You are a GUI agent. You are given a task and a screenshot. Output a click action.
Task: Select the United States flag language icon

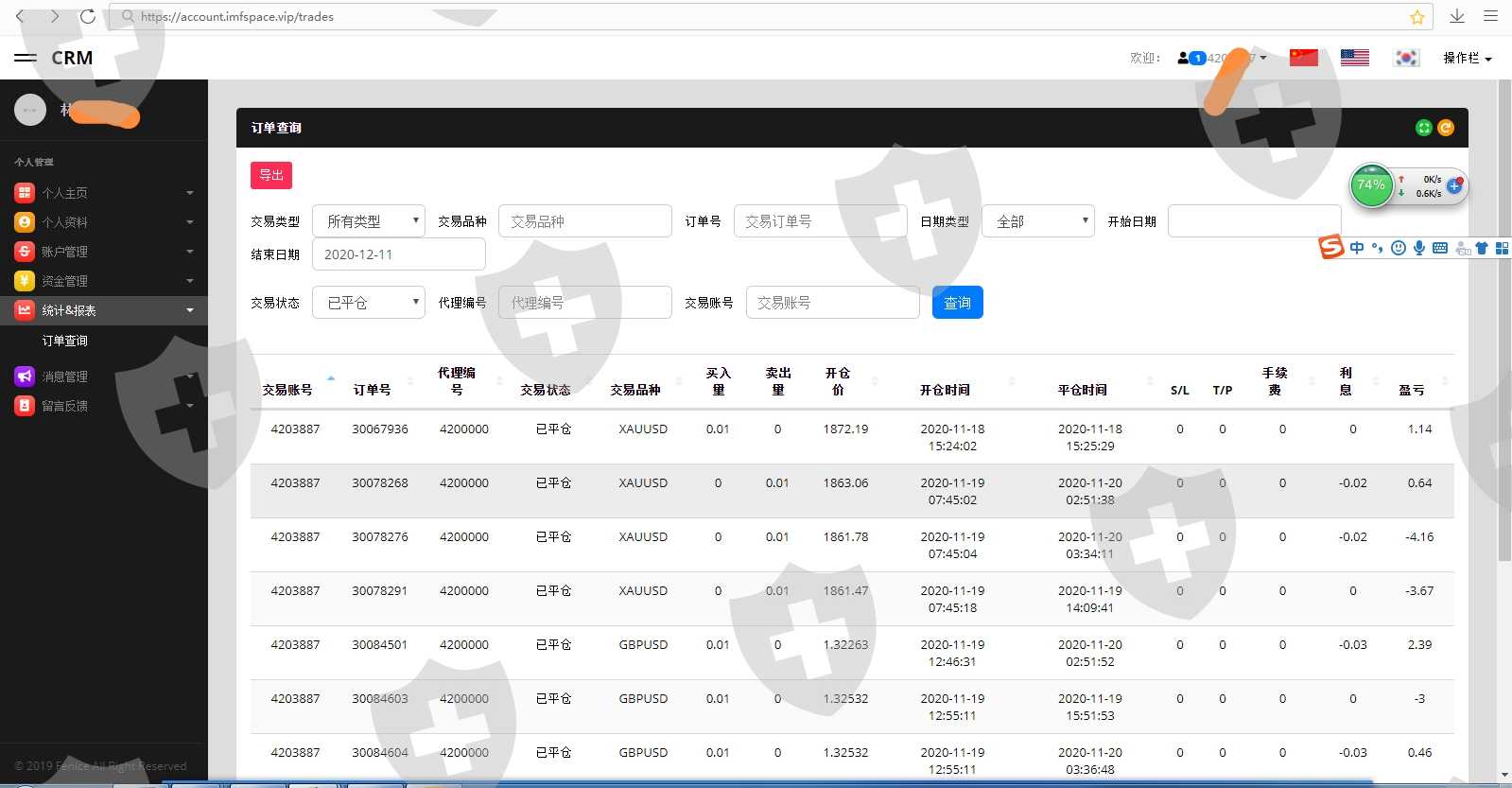(1354, 58)
